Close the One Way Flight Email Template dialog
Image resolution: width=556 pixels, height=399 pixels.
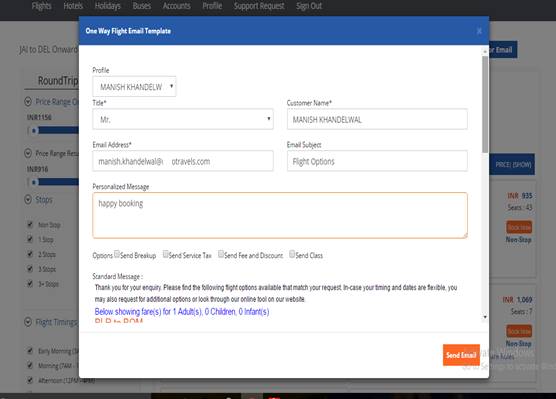point(479,31)
